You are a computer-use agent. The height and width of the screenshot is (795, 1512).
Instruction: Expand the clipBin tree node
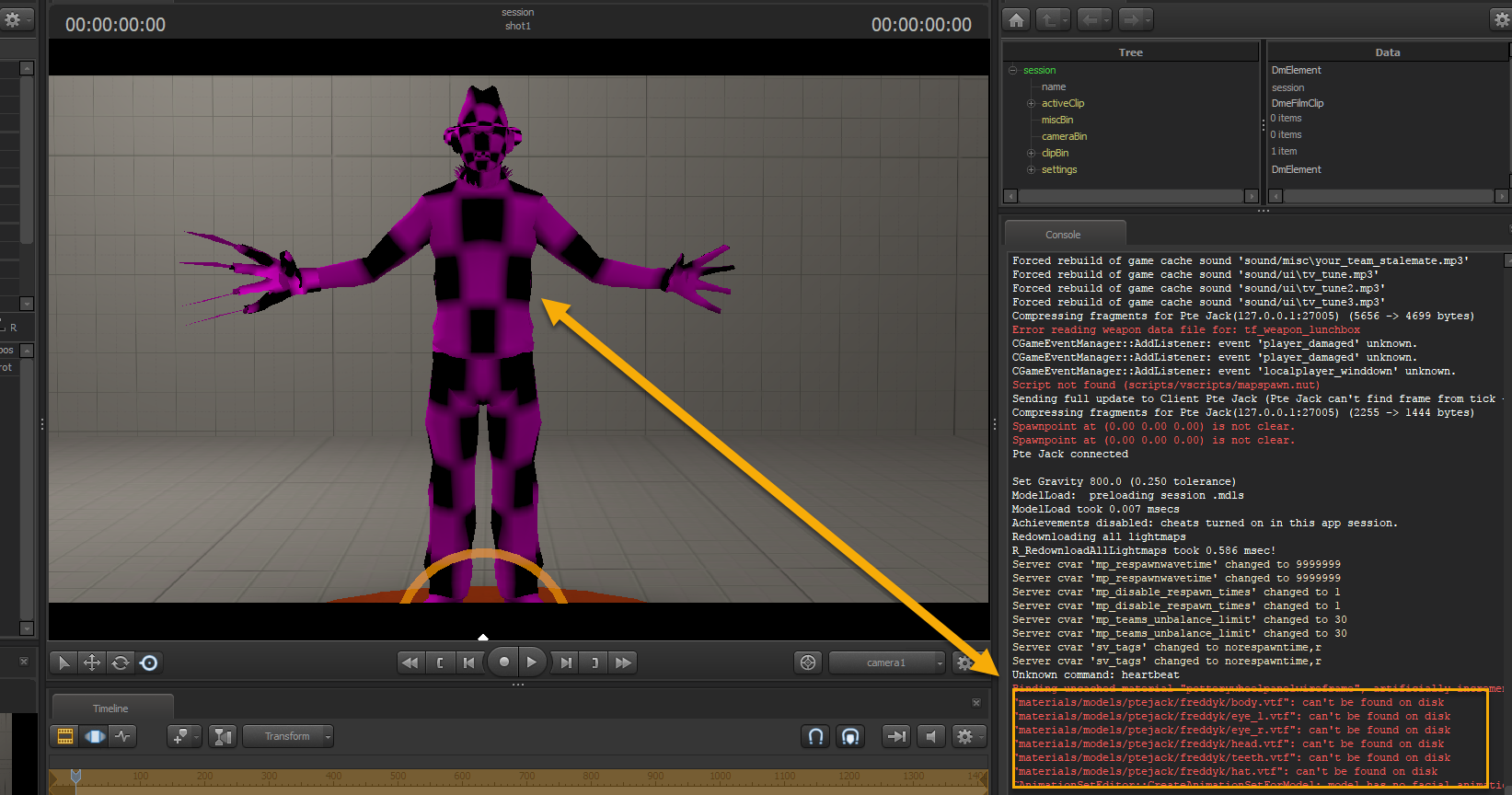[1032, 153]
